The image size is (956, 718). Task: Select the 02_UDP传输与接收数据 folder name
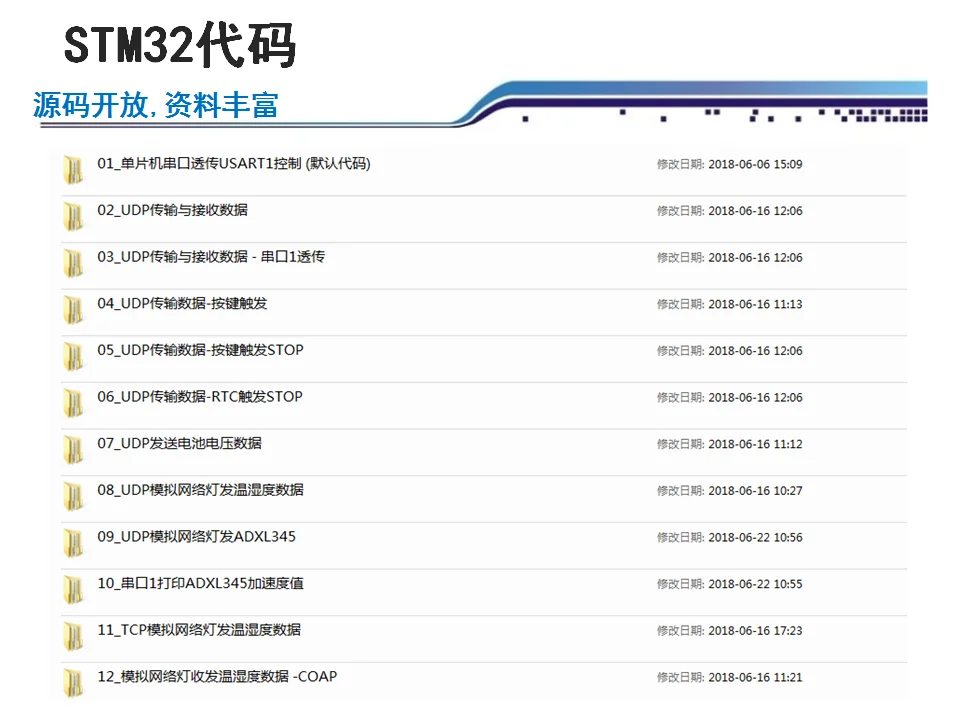coord(173,210)
